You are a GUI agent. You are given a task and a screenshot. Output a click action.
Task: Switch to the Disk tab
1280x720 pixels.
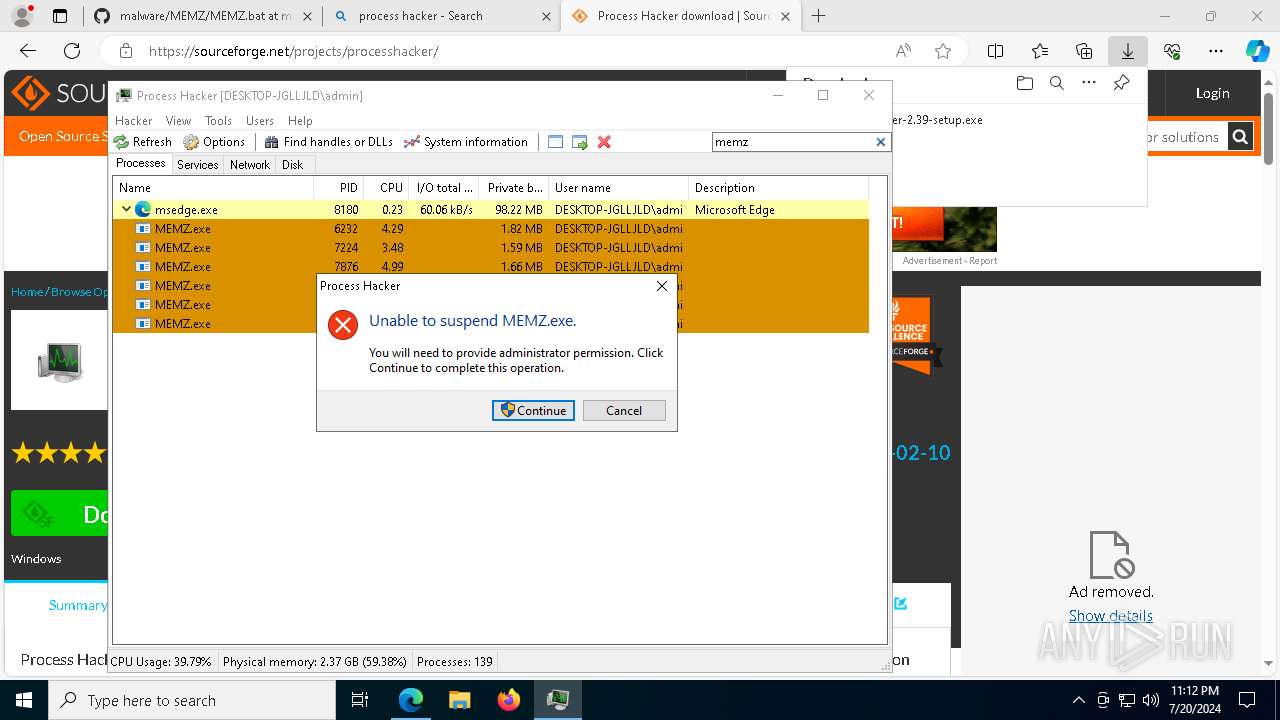[x=292, y=165]
